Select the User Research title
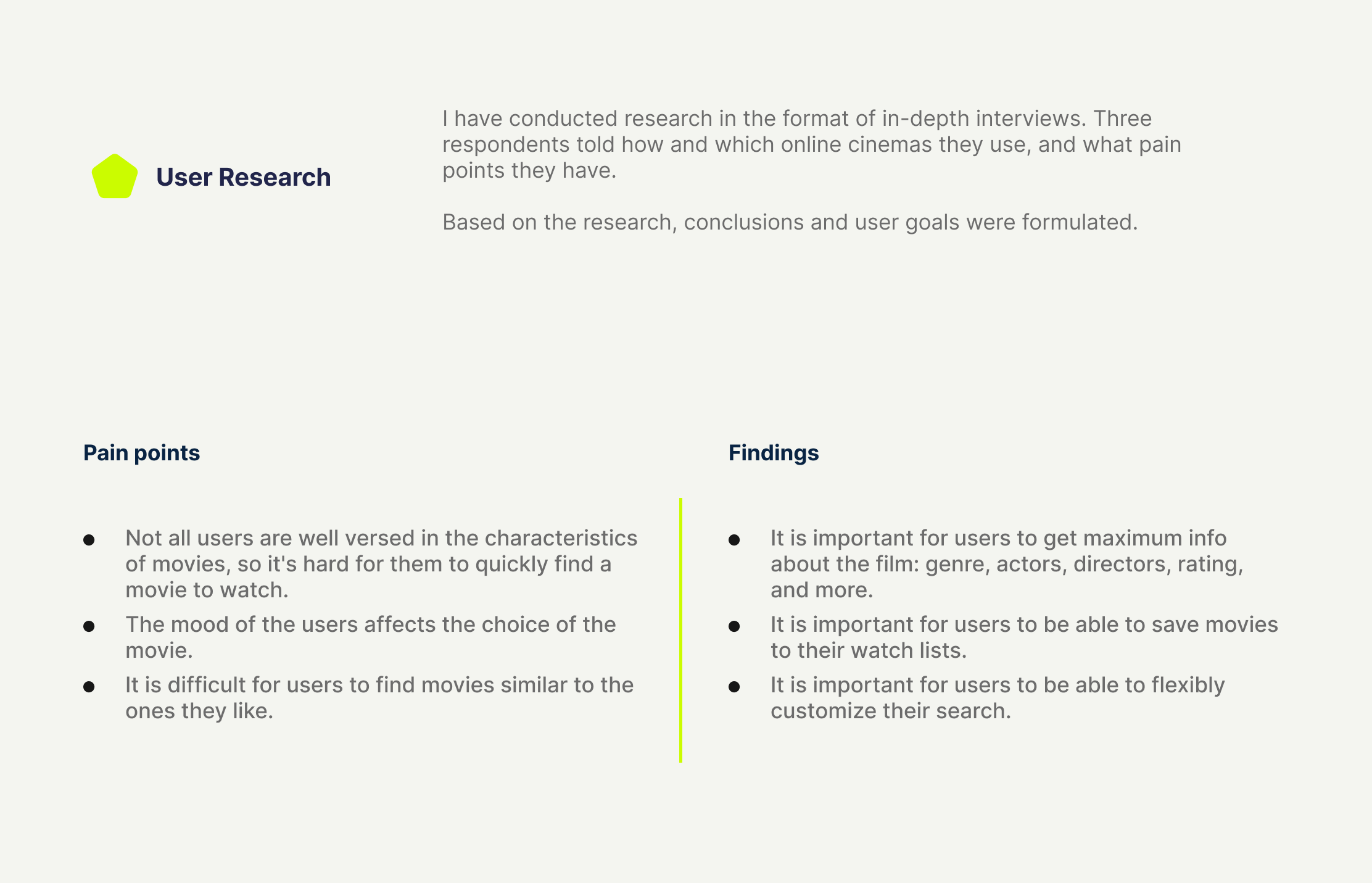 [x=243, y=177]
